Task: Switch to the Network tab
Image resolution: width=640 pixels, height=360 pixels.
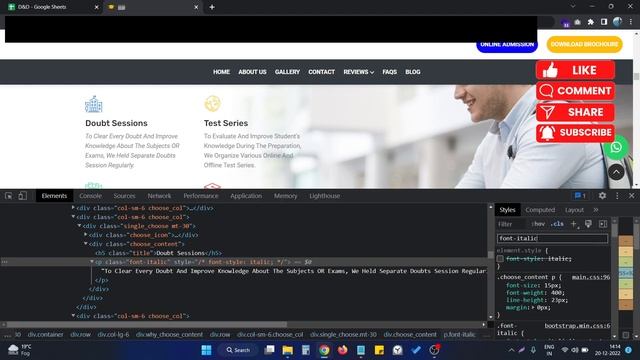Action: pos(159,196)
